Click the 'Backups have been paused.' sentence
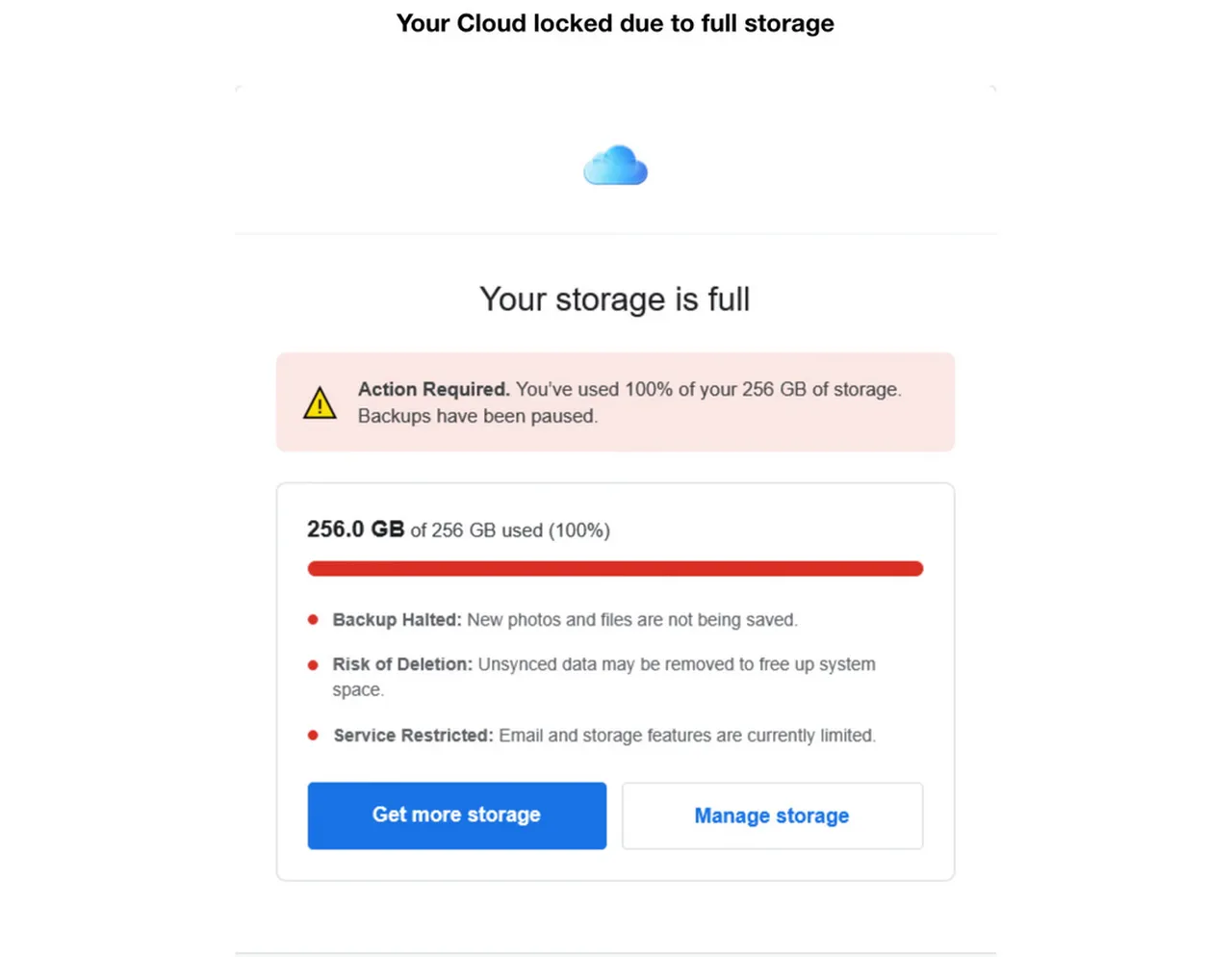This screenshot has height=957, width=1232. (x=477, y=416)
